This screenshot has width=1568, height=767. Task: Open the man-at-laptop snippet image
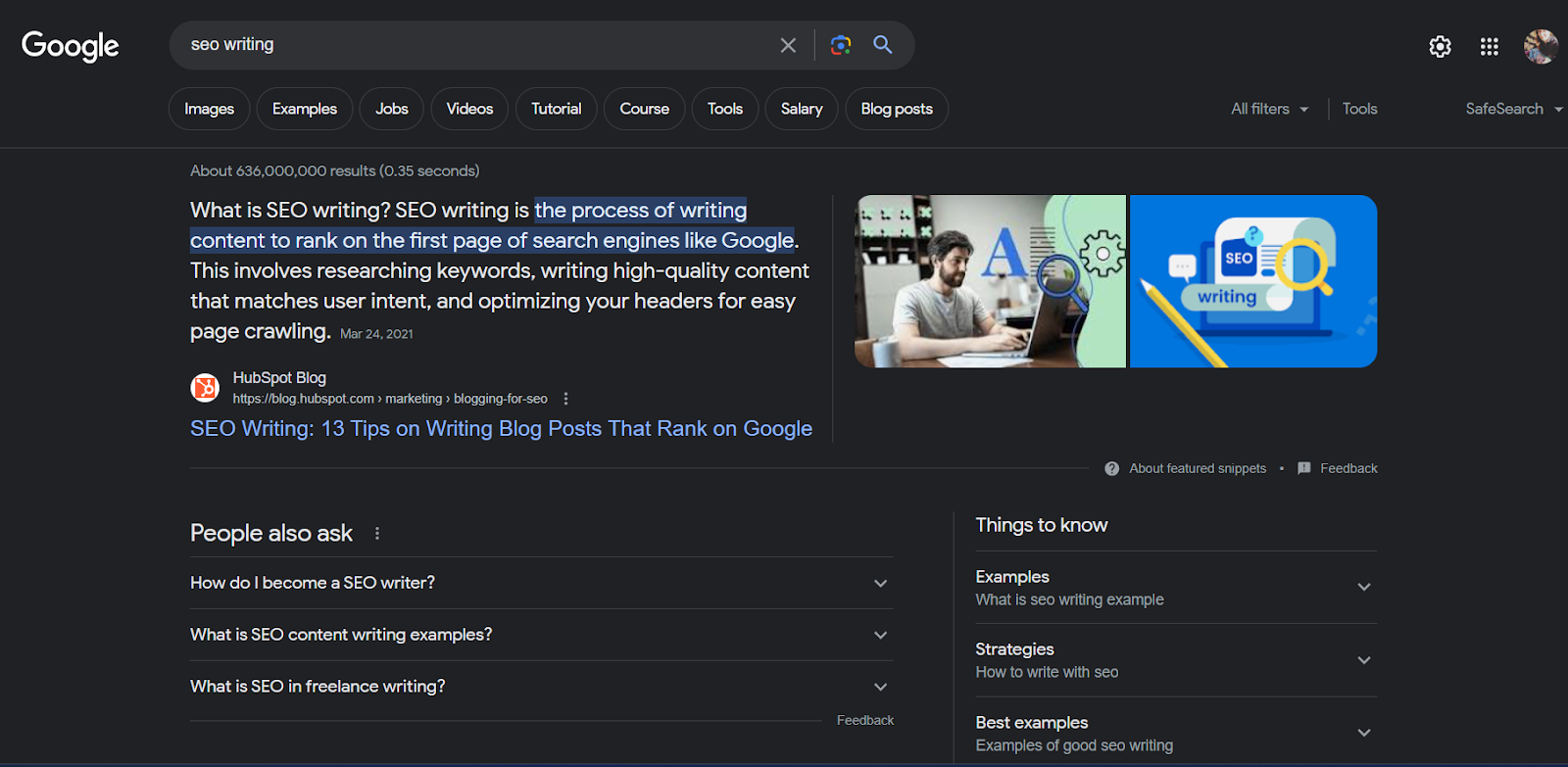click(x=990, y=281)
